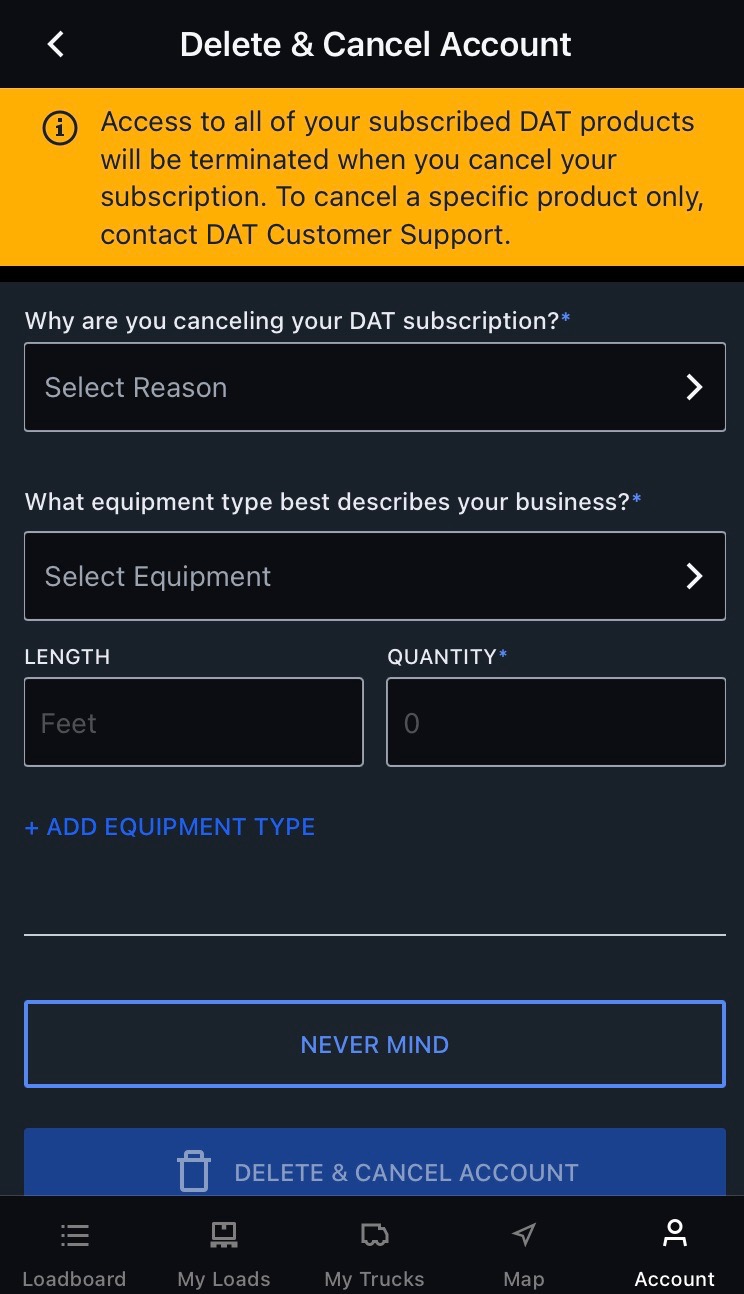The height and width of the screenshot is (1294, 744).
Task: Select the Loadboard icon in bottom navigation
Action: click(x=74, y=1234)
